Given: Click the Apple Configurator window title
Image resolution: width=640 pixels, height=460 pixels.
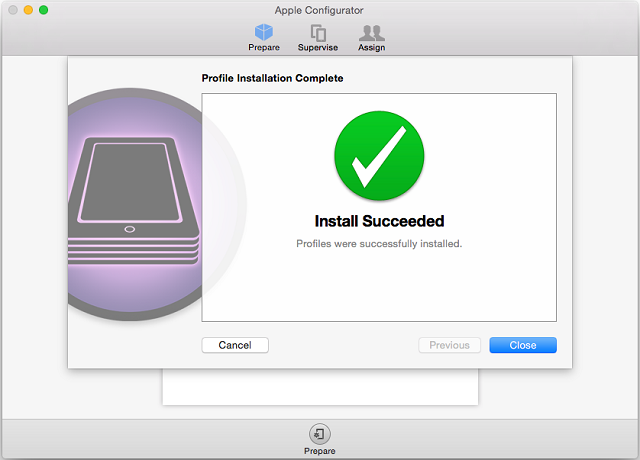Looking at the screenshot, I should tap(319, 10).
